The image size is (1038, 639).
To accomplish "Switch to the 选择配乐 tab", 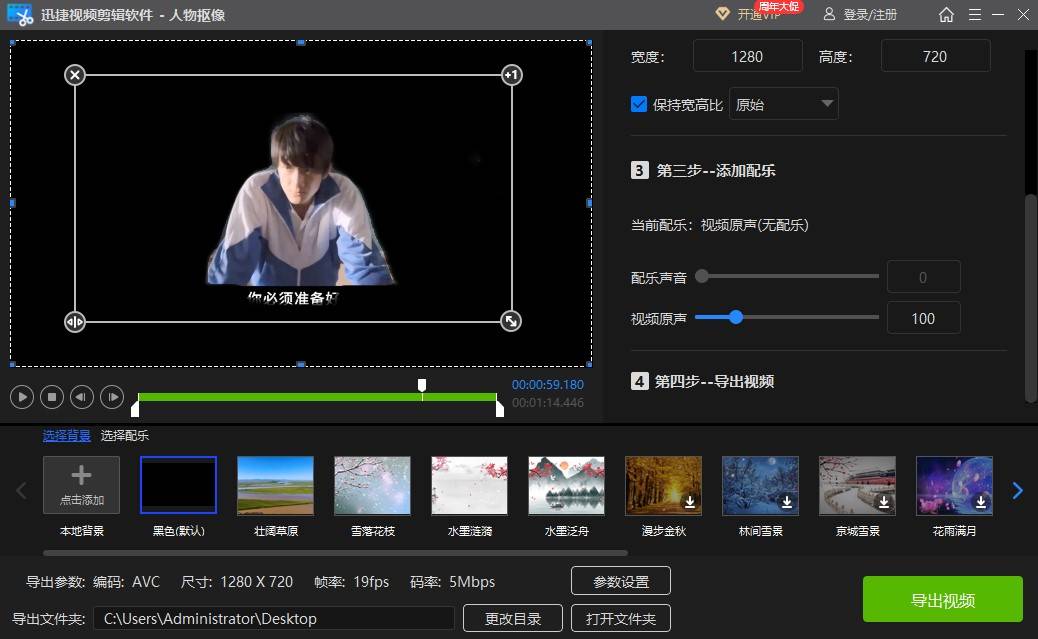I will pyautogui.click(x=124, y=436).
